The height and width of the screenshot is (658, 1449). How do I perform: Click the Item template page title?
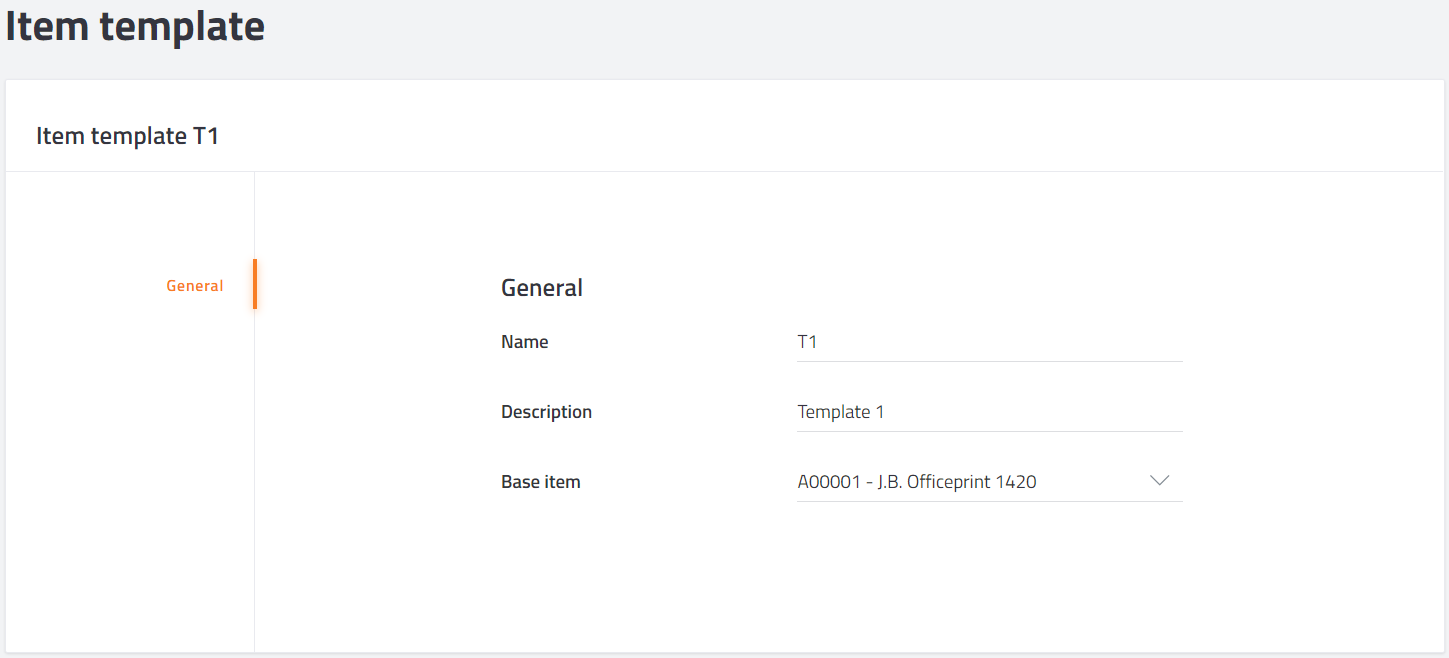(135, 26)
